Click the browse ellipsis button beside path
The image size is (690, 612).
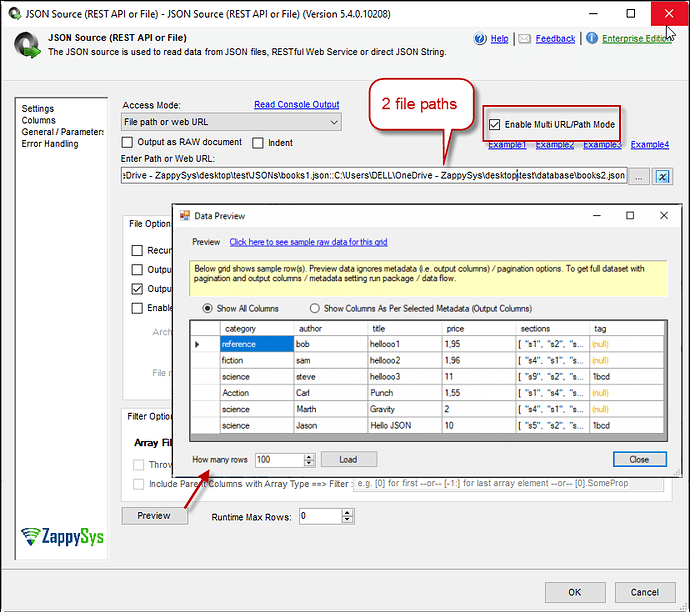click(x=640, y=176)
